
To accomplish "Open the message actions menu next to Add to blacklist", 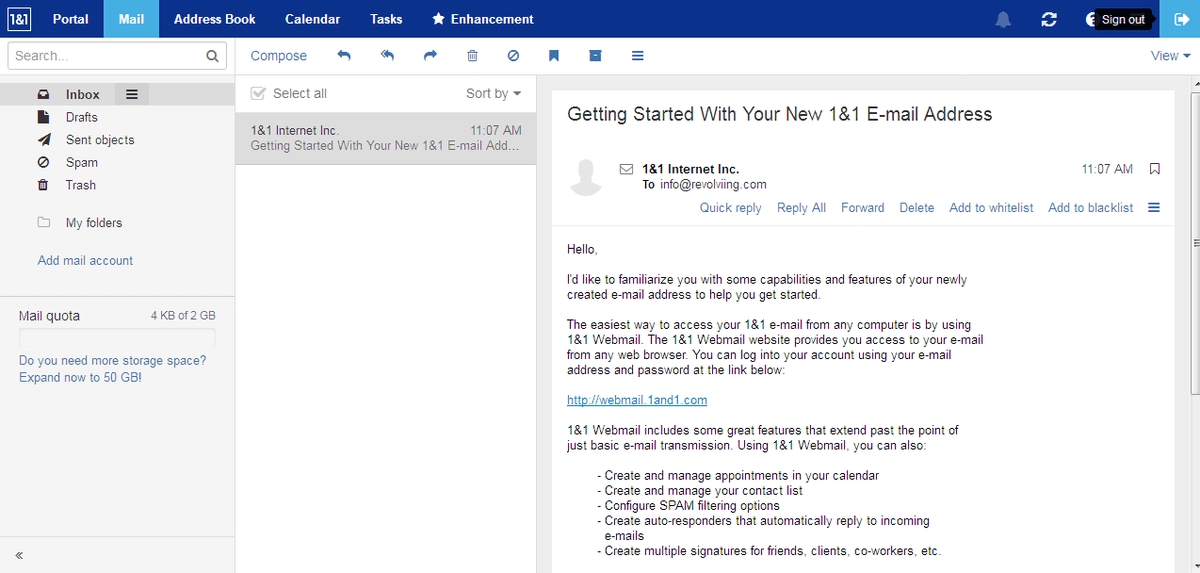I will click(1154, 208).
